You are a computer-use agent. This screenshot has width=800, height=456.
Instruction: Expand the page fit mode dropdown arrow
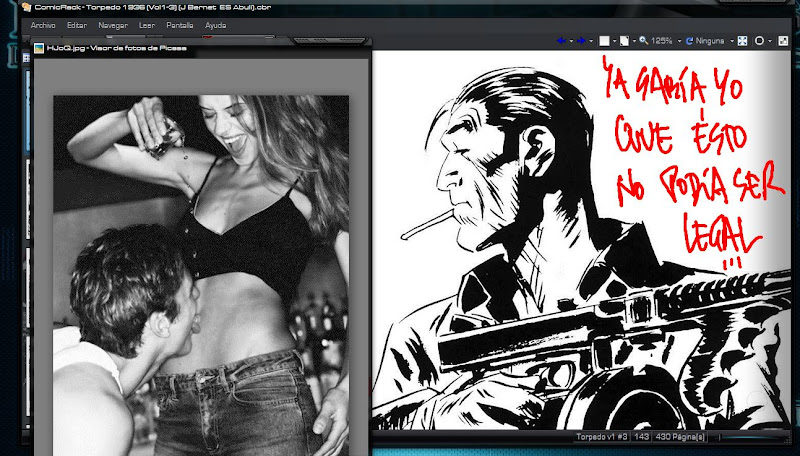[634, 41]
